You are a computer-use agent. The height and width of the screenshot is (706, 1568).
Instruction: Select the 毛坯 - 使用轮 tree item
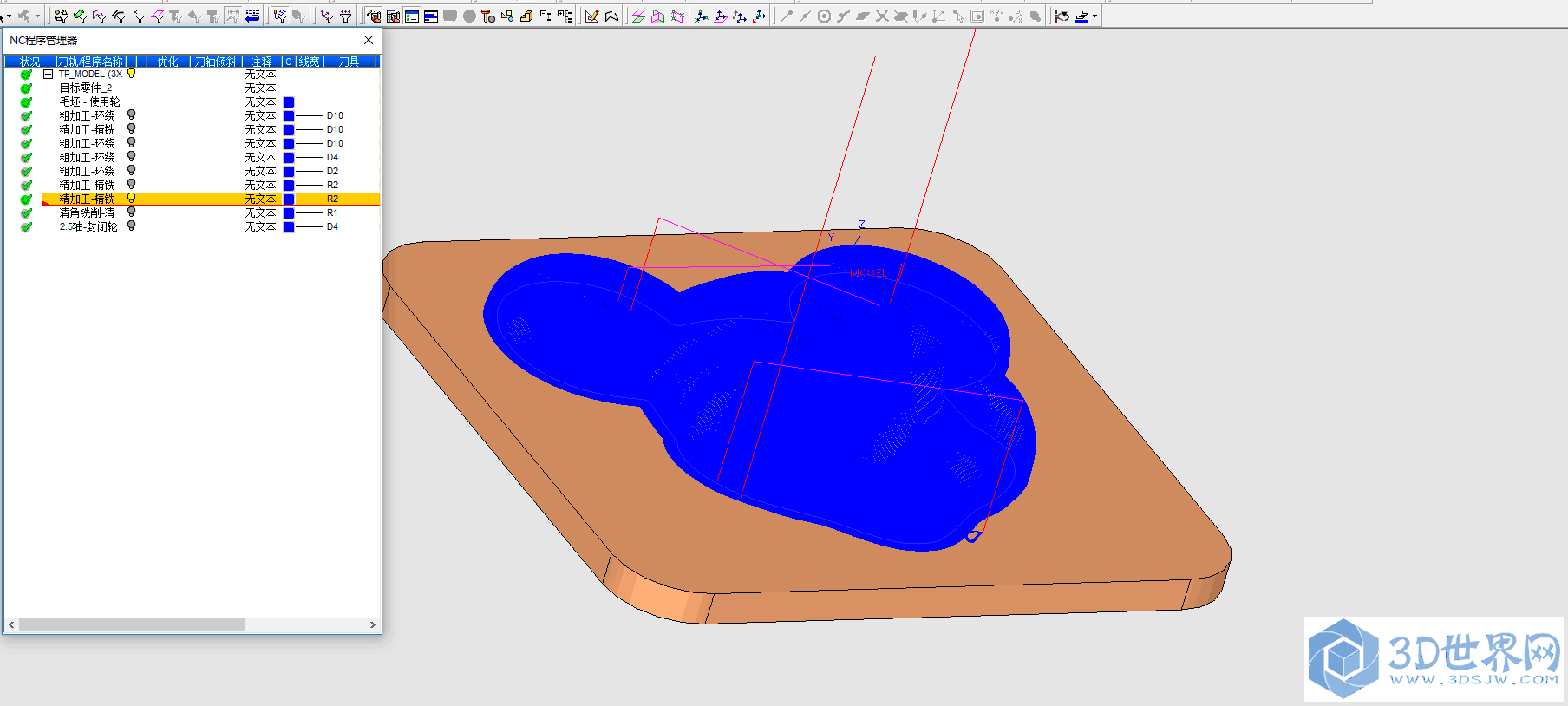tap(89, 101)
